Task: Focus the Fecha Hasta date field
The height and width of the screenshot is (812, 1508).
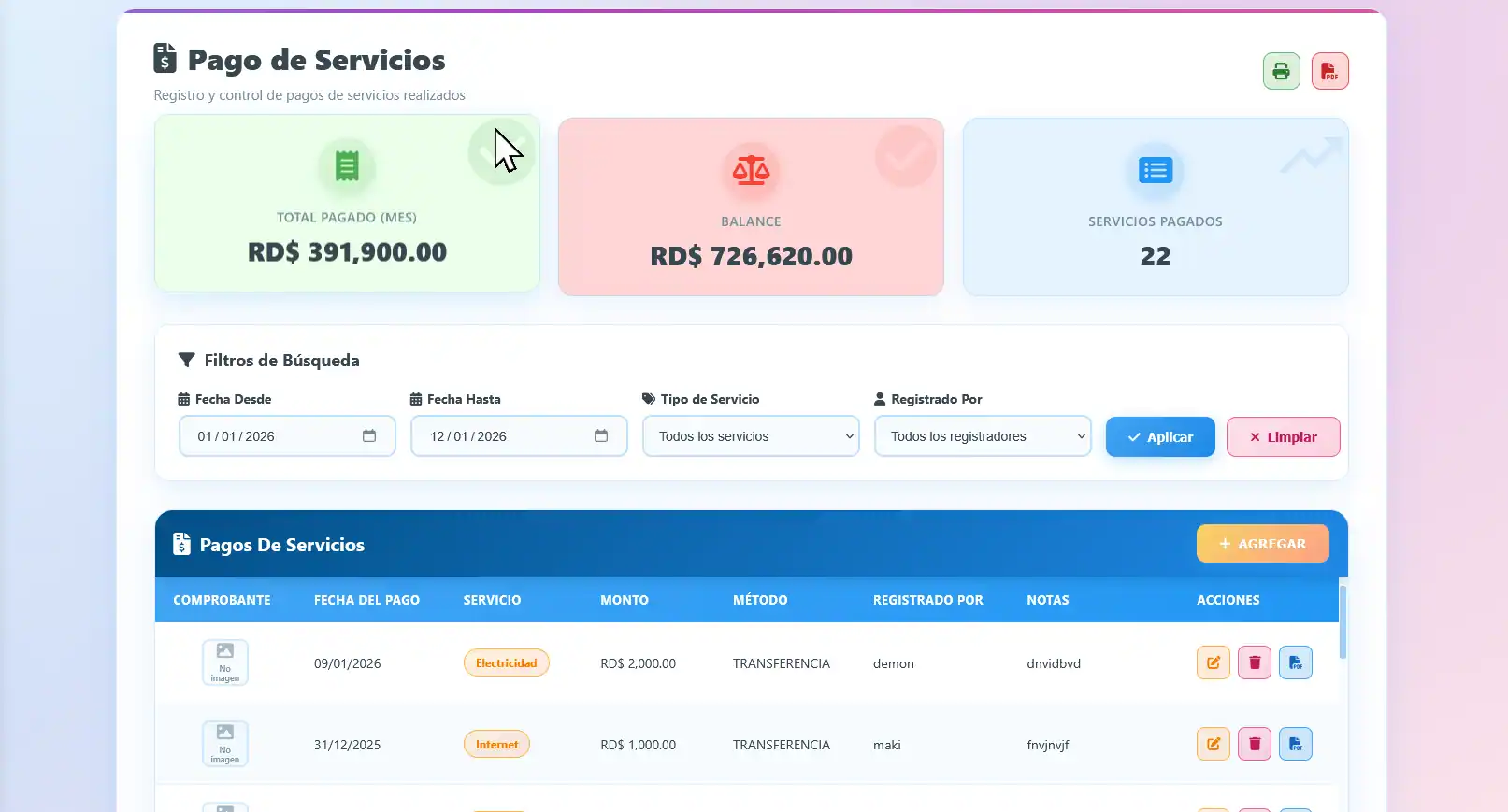Action: click(x=519, y=436)
